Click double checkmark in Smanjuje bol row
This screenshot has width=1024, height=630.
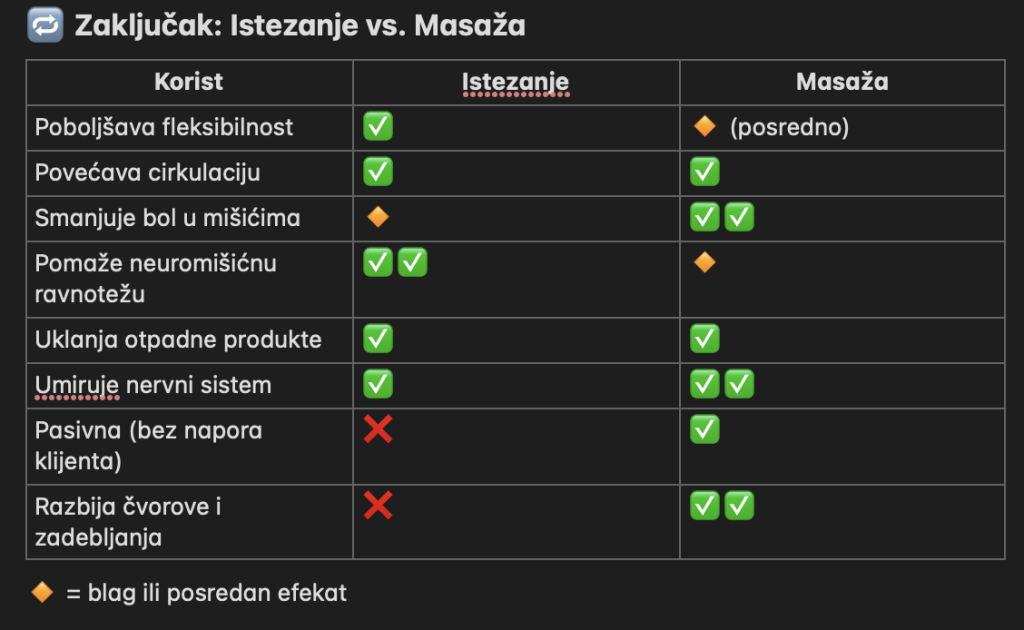tap(722, 217)
